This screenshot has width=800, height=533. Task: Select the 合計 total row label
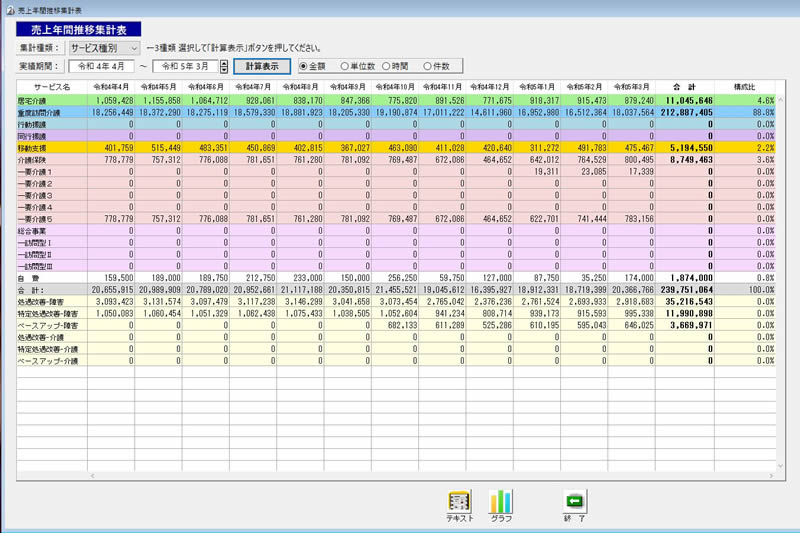point(52,290)
